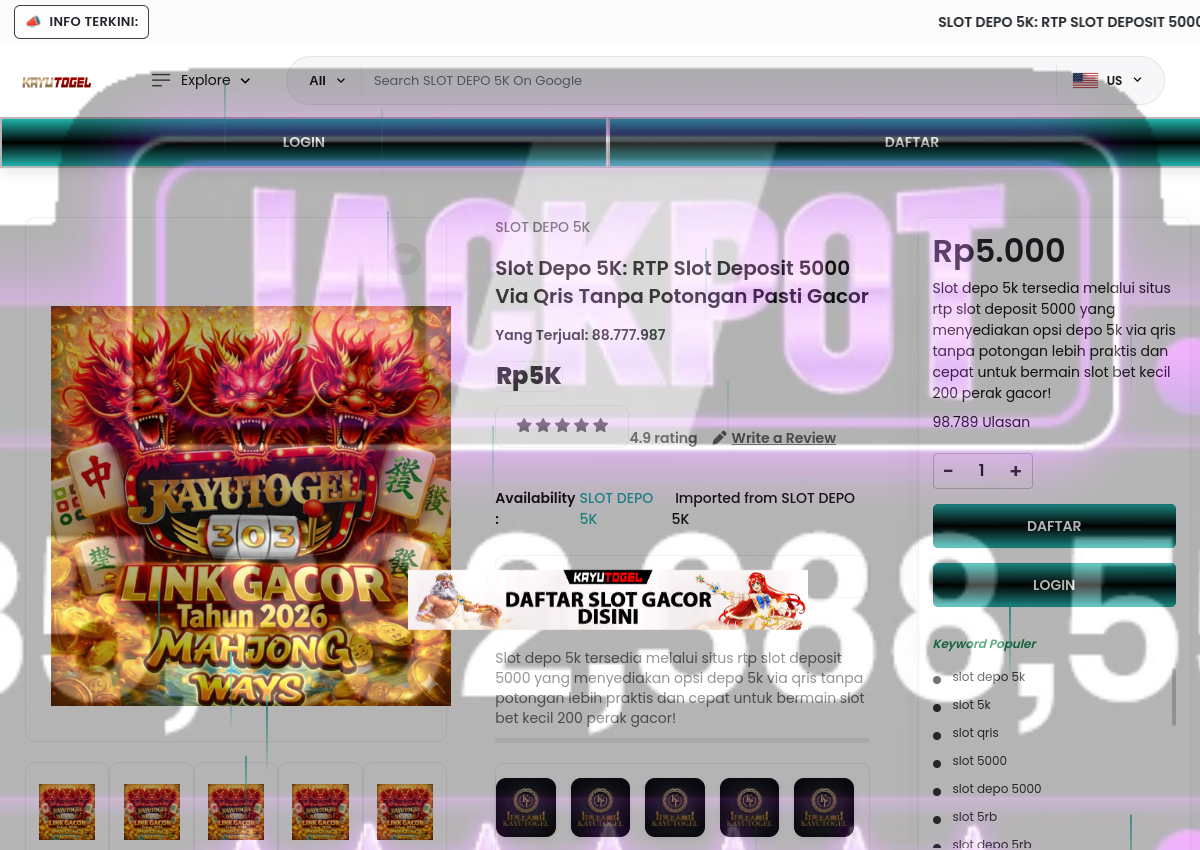1200x850 pixels.
Task: Toggle the heart wishlist icon
Action: tap(405, 258)
